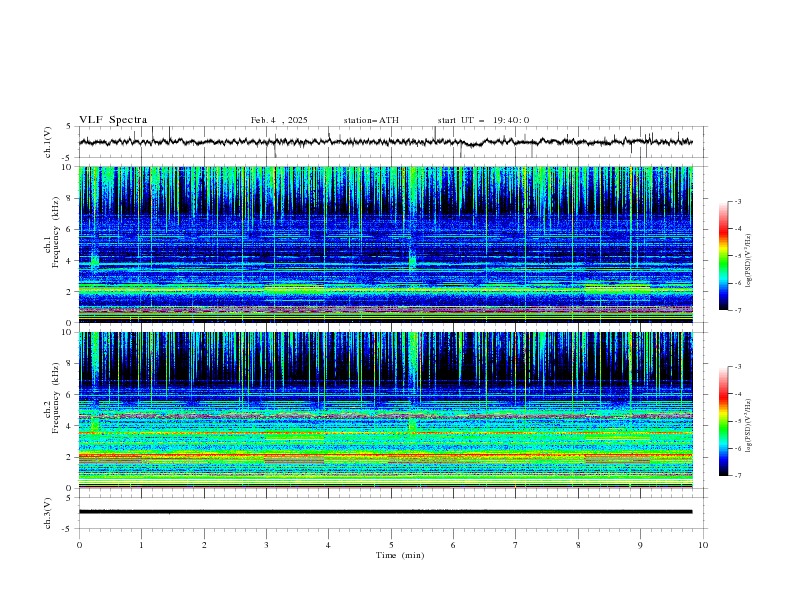Viewport: 792px width, 612px height.
Task: Click the ch.2 spectrogram panel
Action: click(386, 410)
